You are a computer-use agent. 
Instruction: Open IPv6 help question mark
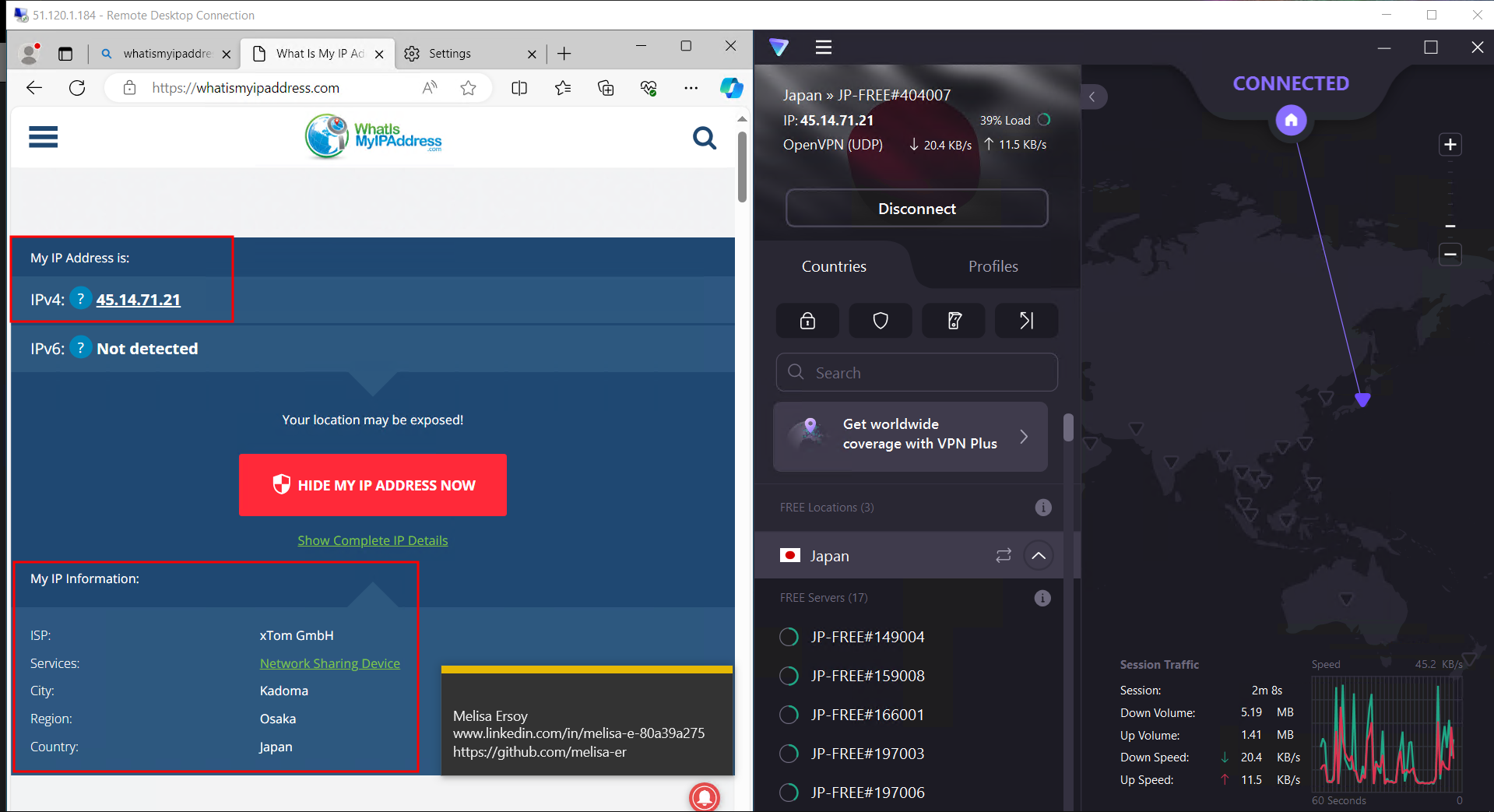tap(81, 347)
